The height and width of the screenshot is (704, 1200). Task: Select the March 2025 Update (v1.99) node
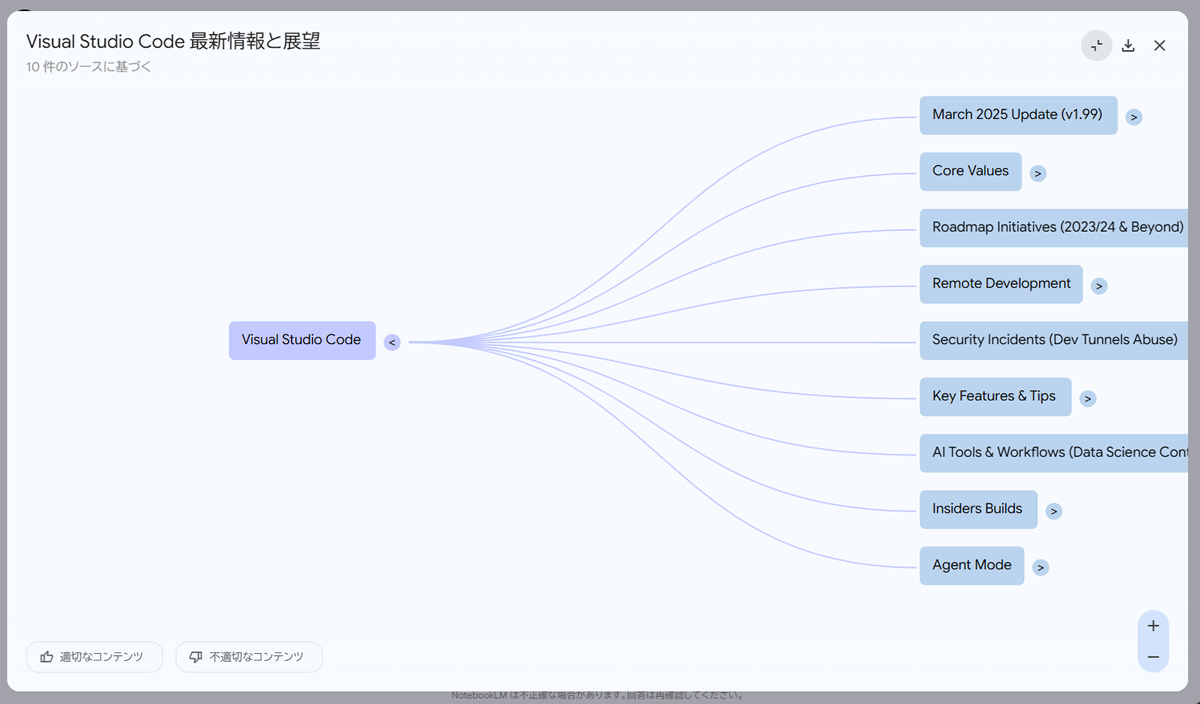coord(1017,115)
